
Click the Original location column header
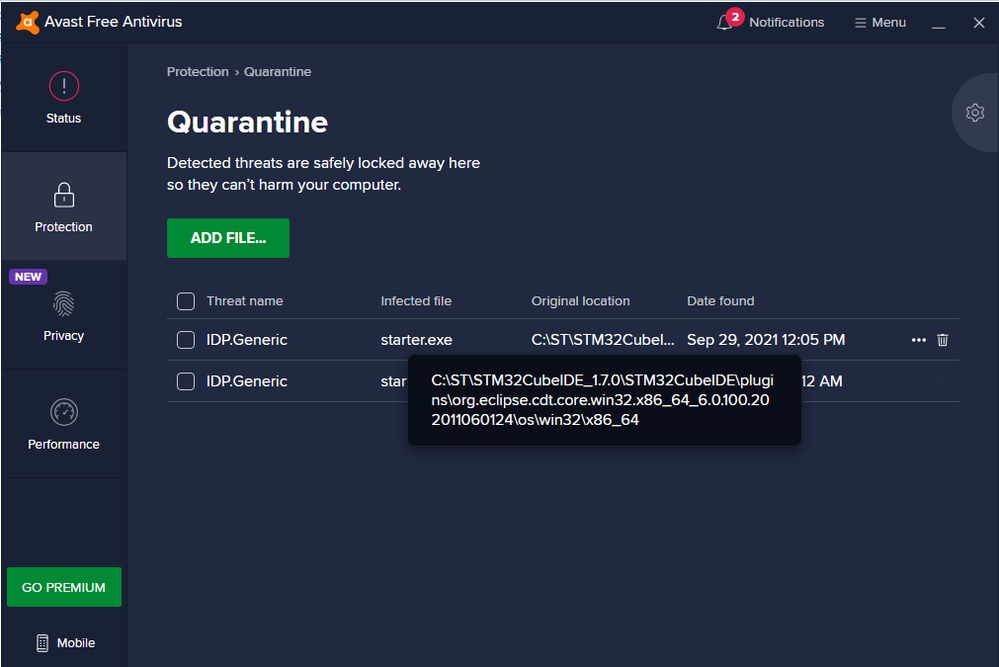580,301
